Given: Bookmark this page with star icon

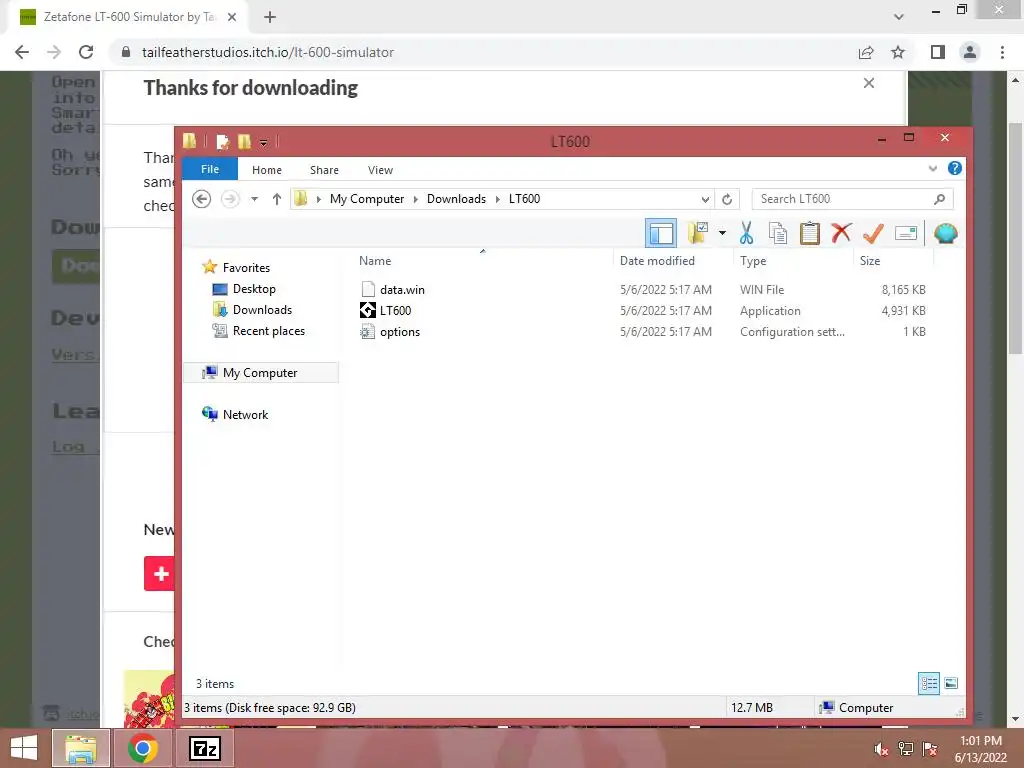Looking at the screenshot, I should 898,52.
